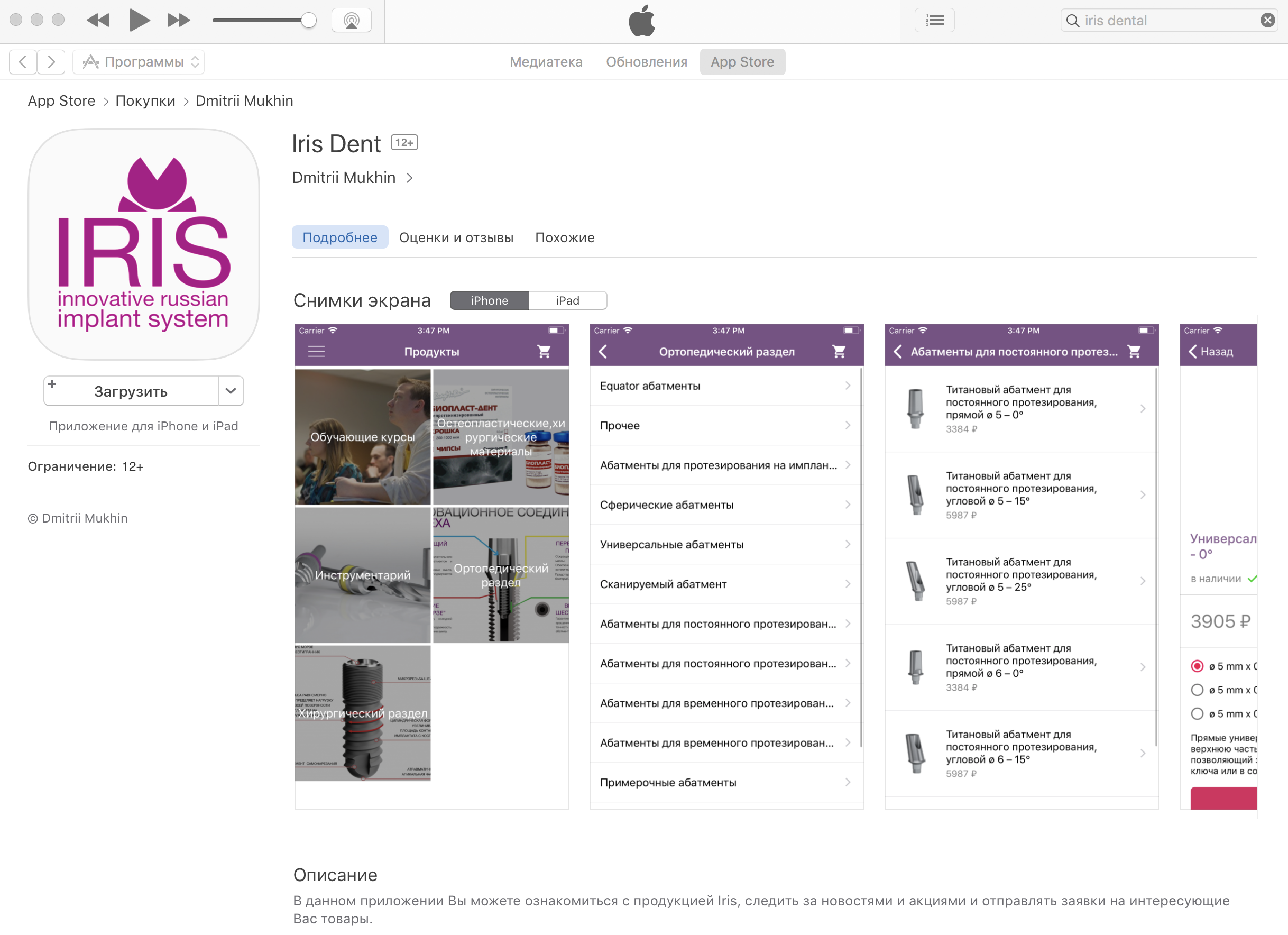The image size is (1288, 935).
Task: Expand the Equator абатменты row chevron
Action: pyautogui.click(x=848, y=386)
